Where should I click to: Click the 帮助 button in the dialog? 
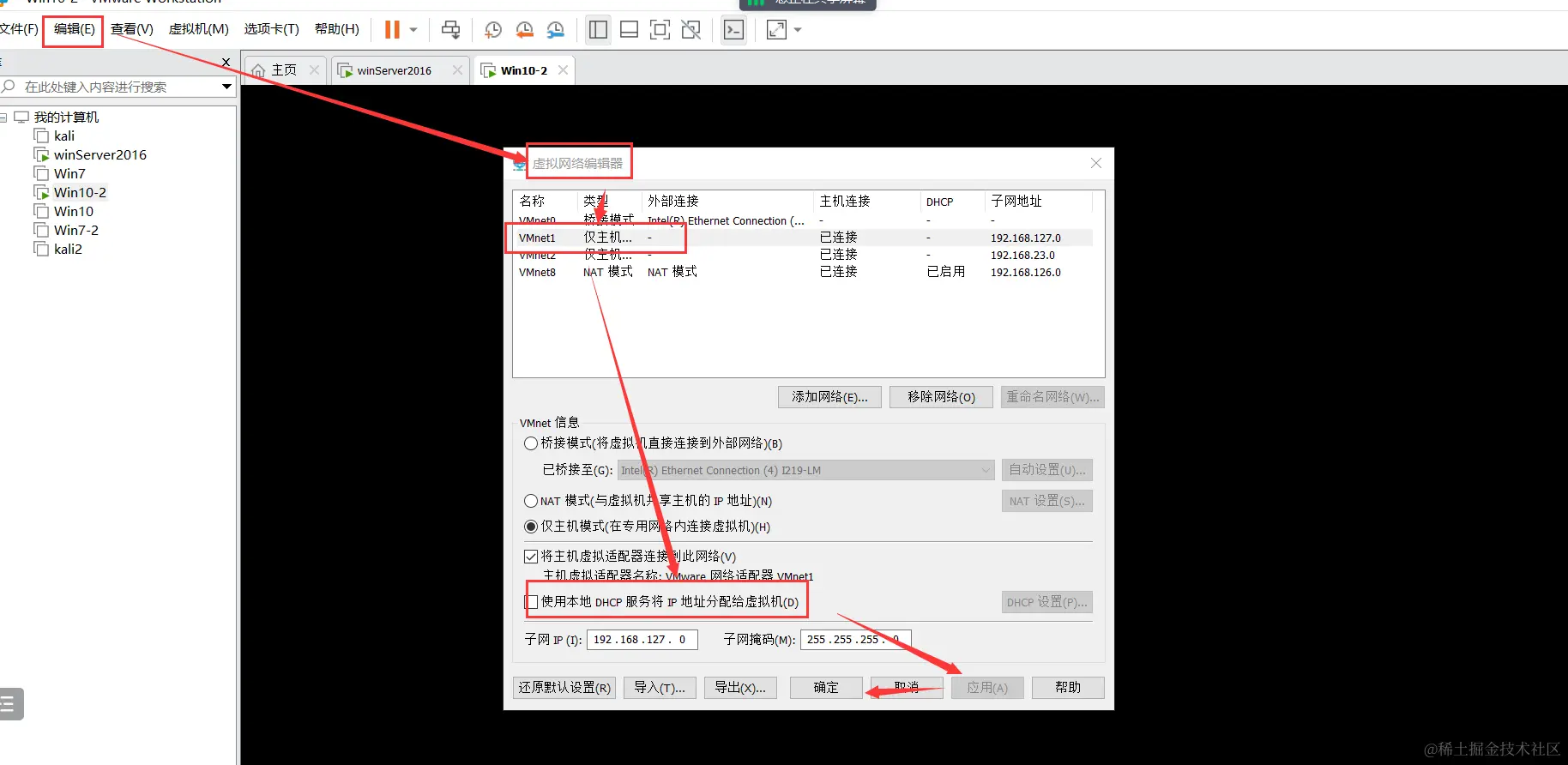[x=1068, y=687]
